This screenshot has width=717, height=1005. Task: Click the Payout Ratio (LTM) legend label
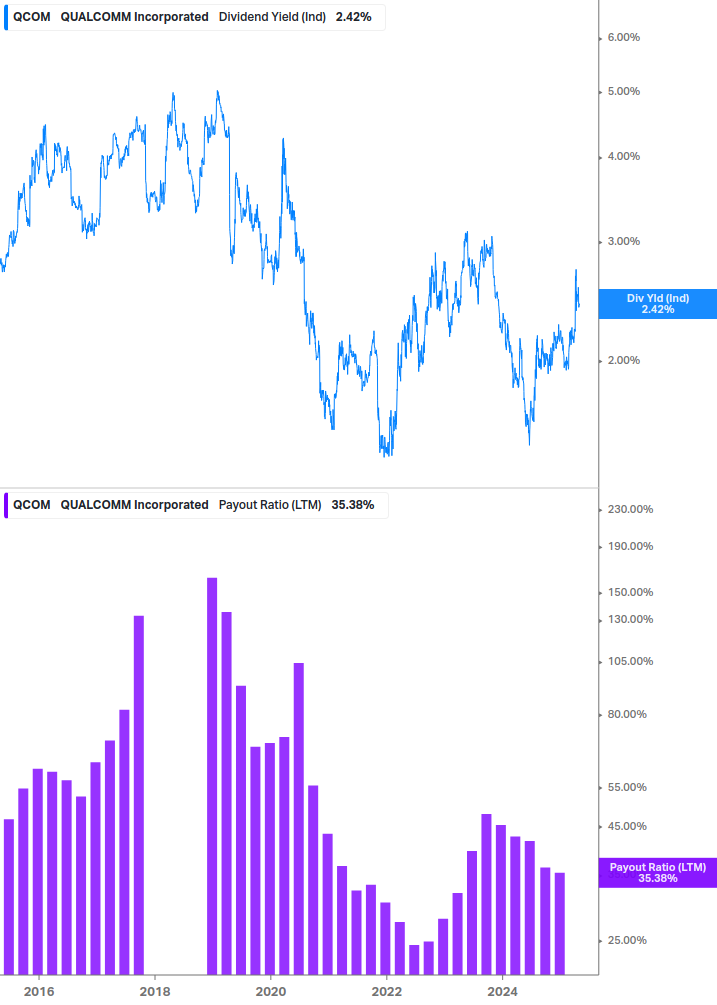pyautogui.click(x=270, y=505)
